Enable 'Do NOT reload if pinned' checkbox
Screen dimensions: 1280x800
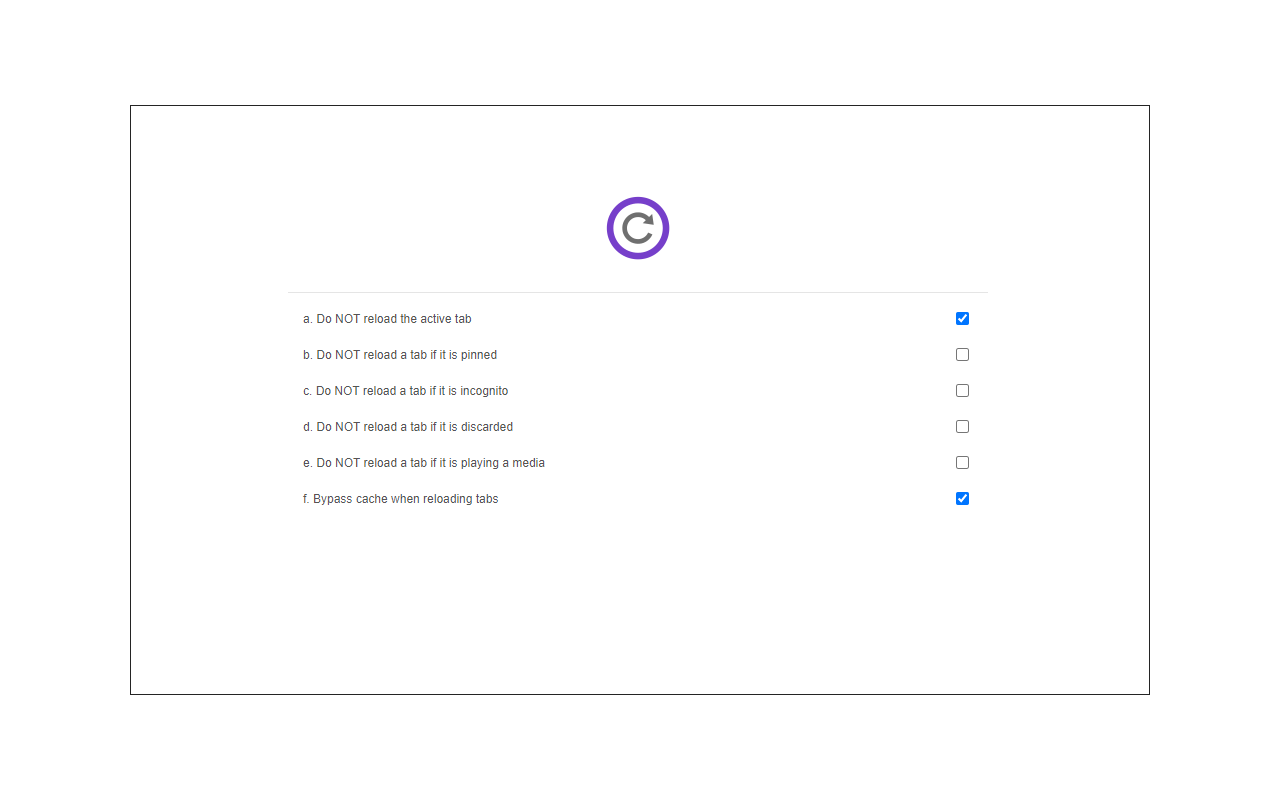962,355
